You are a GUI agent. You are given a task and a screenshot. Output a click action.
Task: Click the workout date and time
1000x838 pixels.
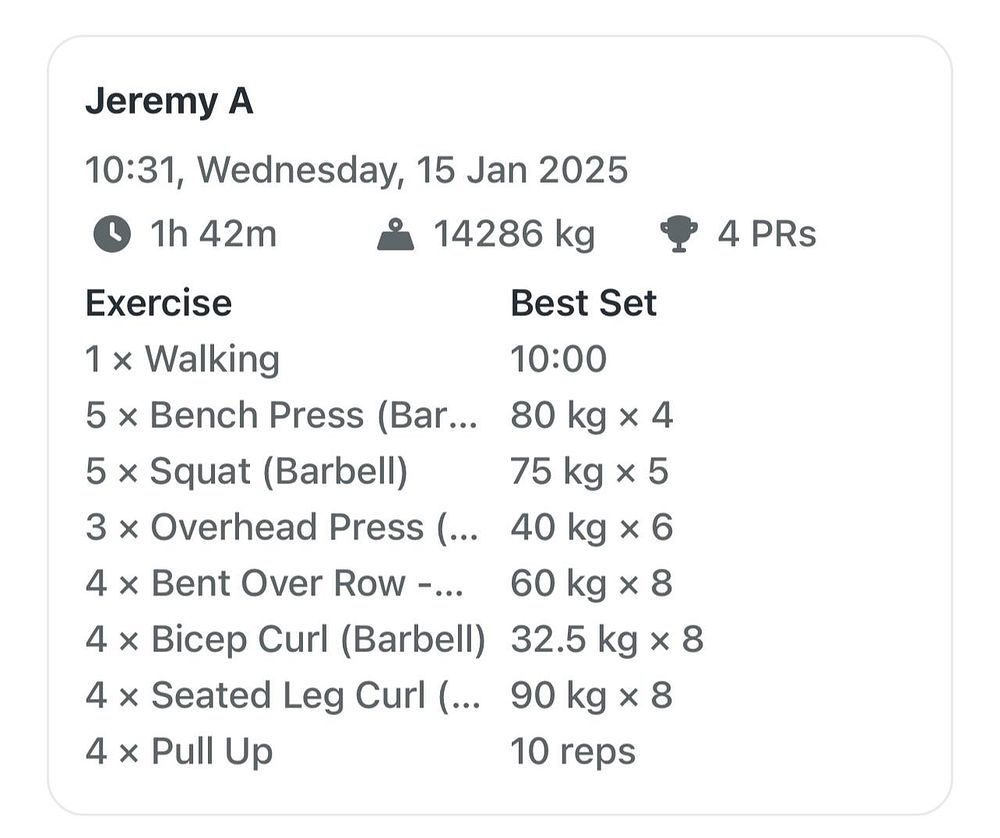tap(356, 170)
